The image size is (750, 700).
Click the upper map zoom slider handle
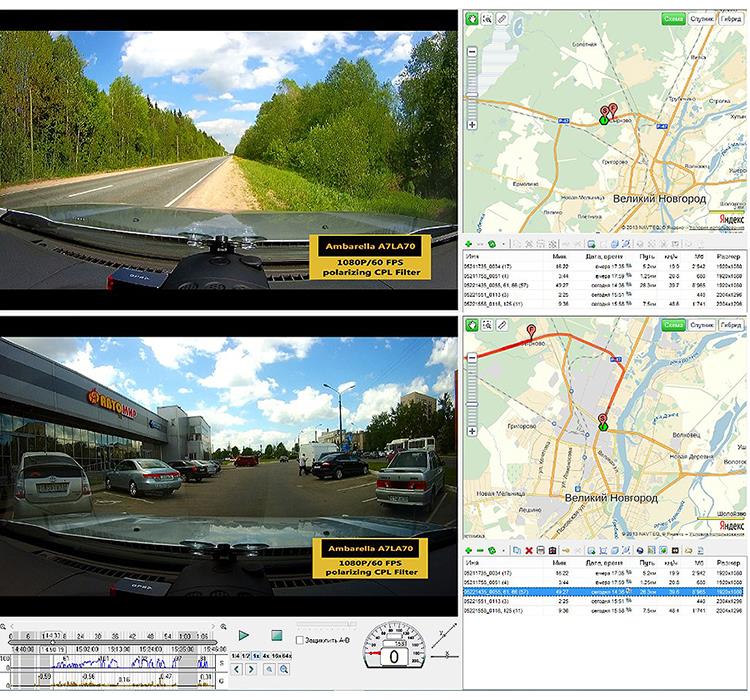click(x=472, y=95)
